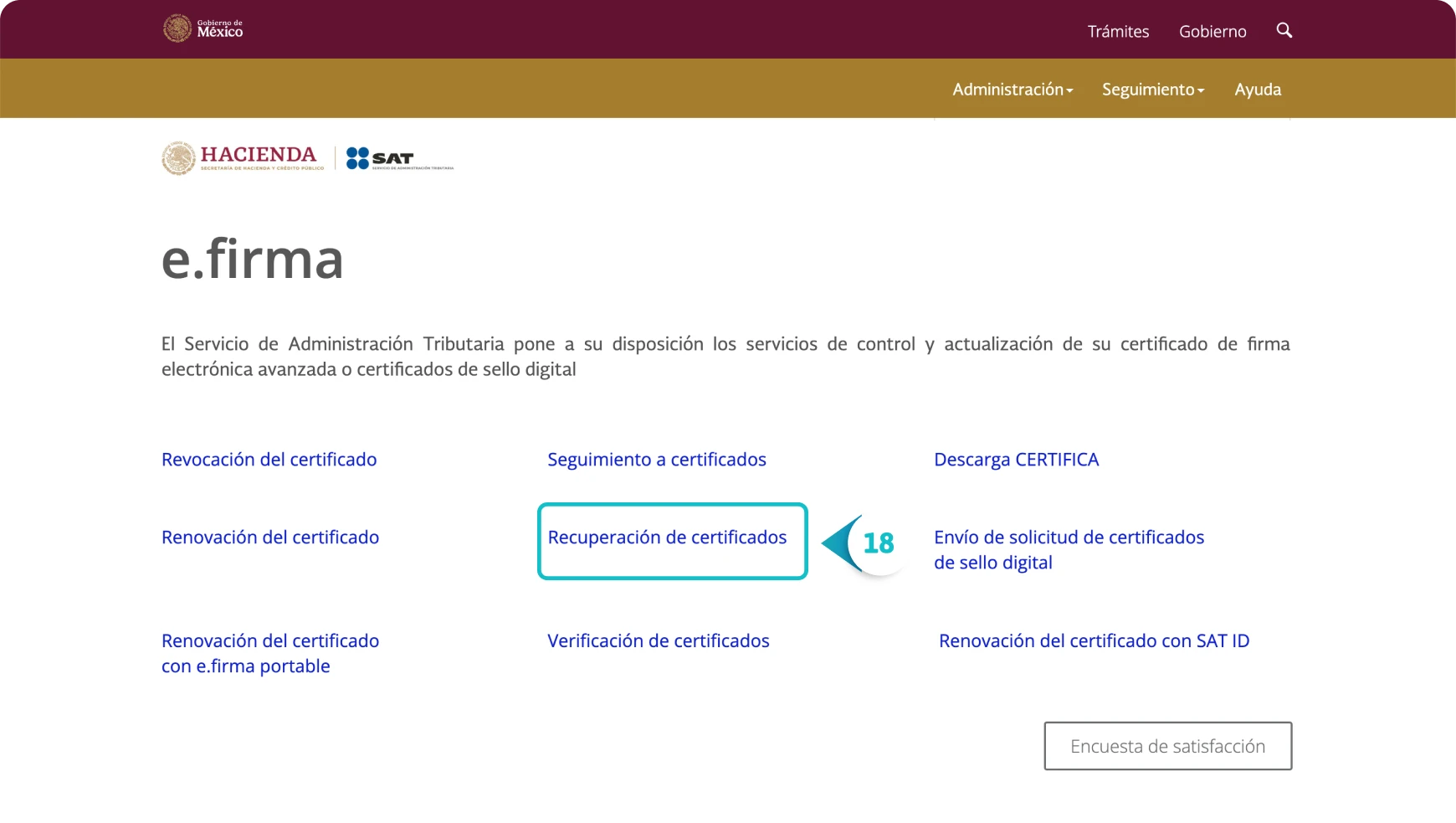Click the step 18 arrow marker
The height and width of the screenshot is (823, 1456).
click(x=865, y=543)
